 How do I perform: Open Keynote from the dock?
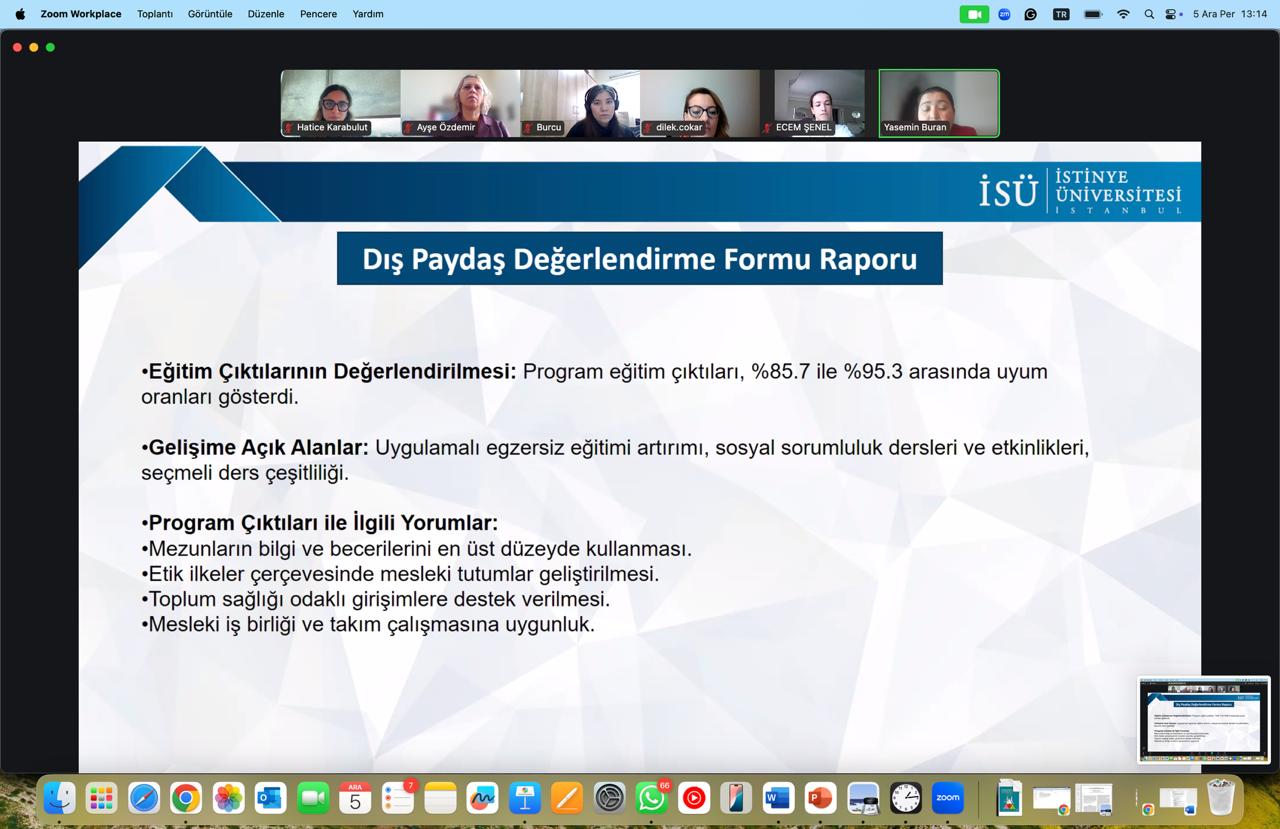coord(525,797)
